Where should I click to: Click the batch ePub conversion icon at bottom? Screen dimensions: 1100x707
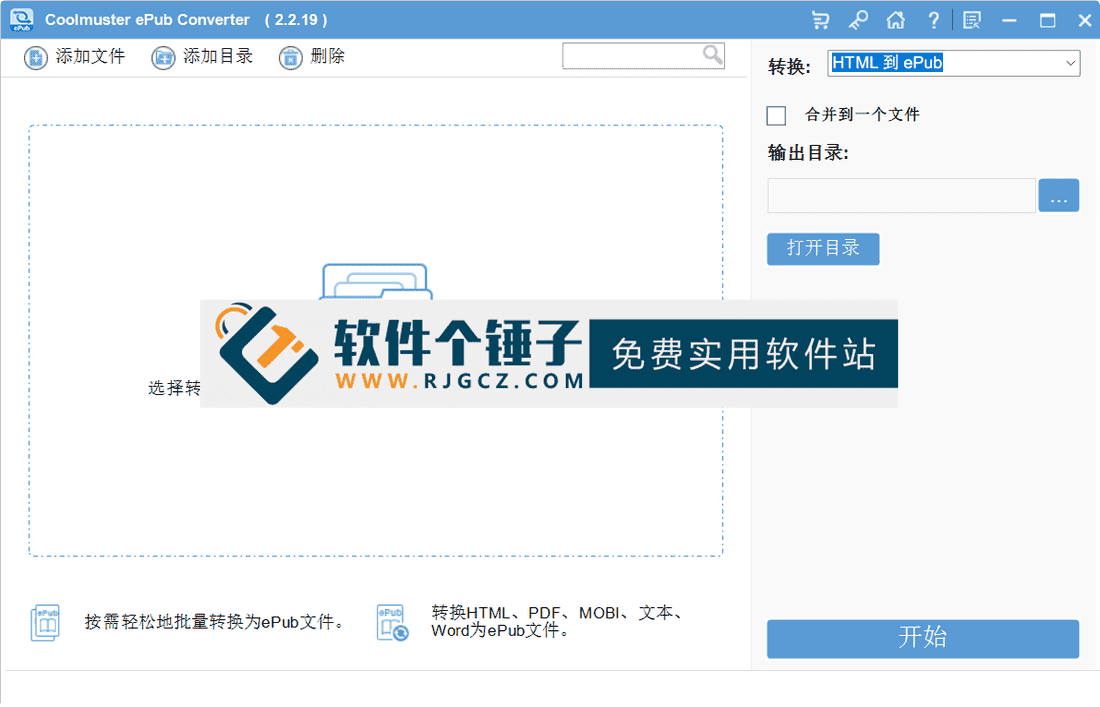[x=44, y=621]
